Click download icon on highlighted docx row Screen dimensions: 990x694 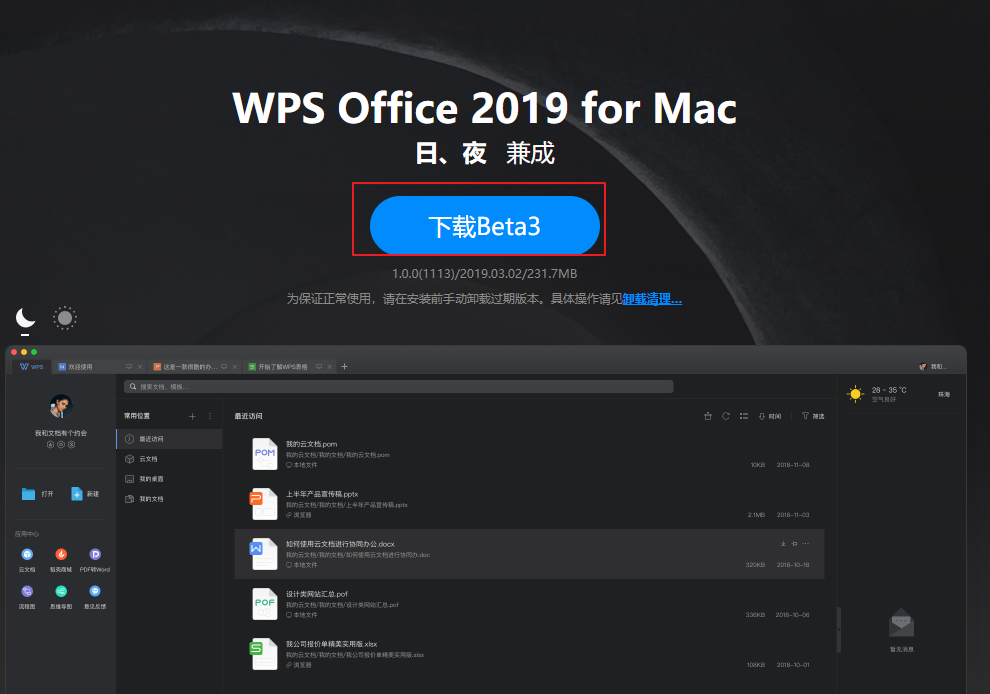click(783, 544)
